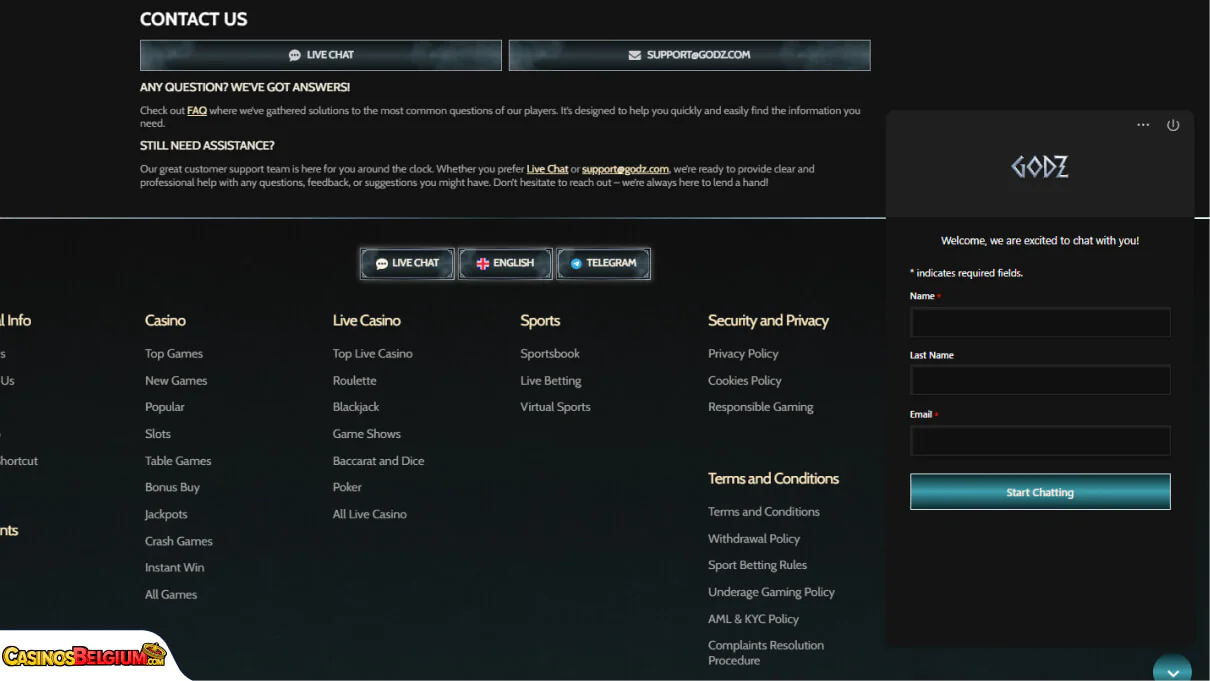The image size is (1210, 681).
Task: Open Sport Betting Rules link
Action: [x=758, y=565]
